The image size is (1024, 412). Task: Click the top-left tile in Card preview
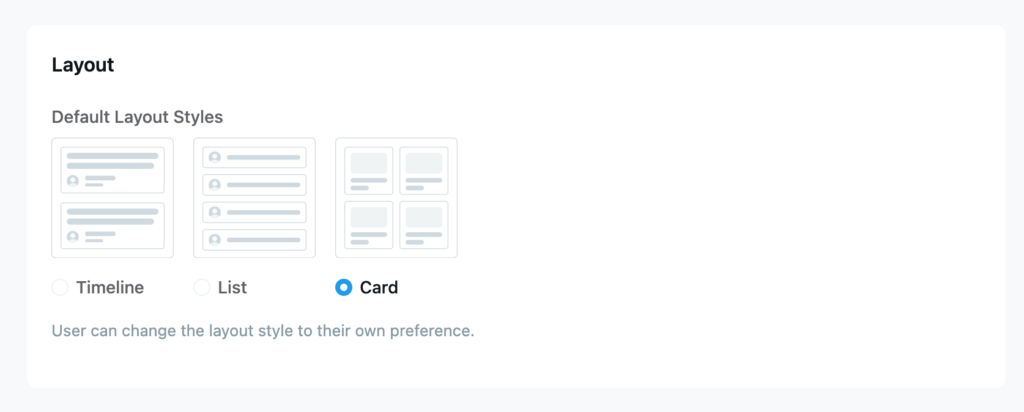(x=369, y=170)
